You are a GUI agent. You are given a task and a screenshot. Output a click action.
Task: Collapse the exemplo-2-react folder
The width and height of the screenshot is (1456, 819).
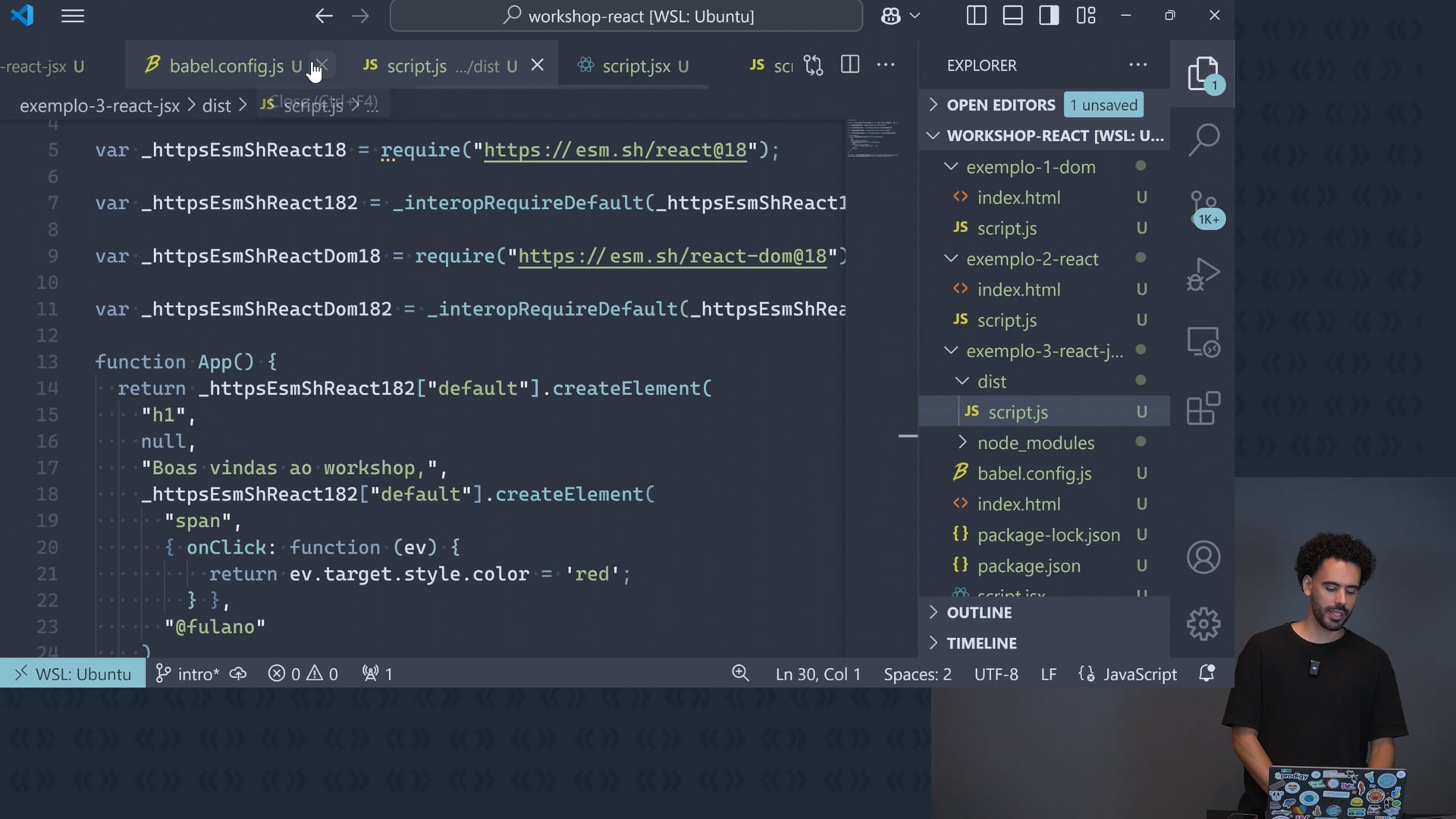tap(1031, 259)
